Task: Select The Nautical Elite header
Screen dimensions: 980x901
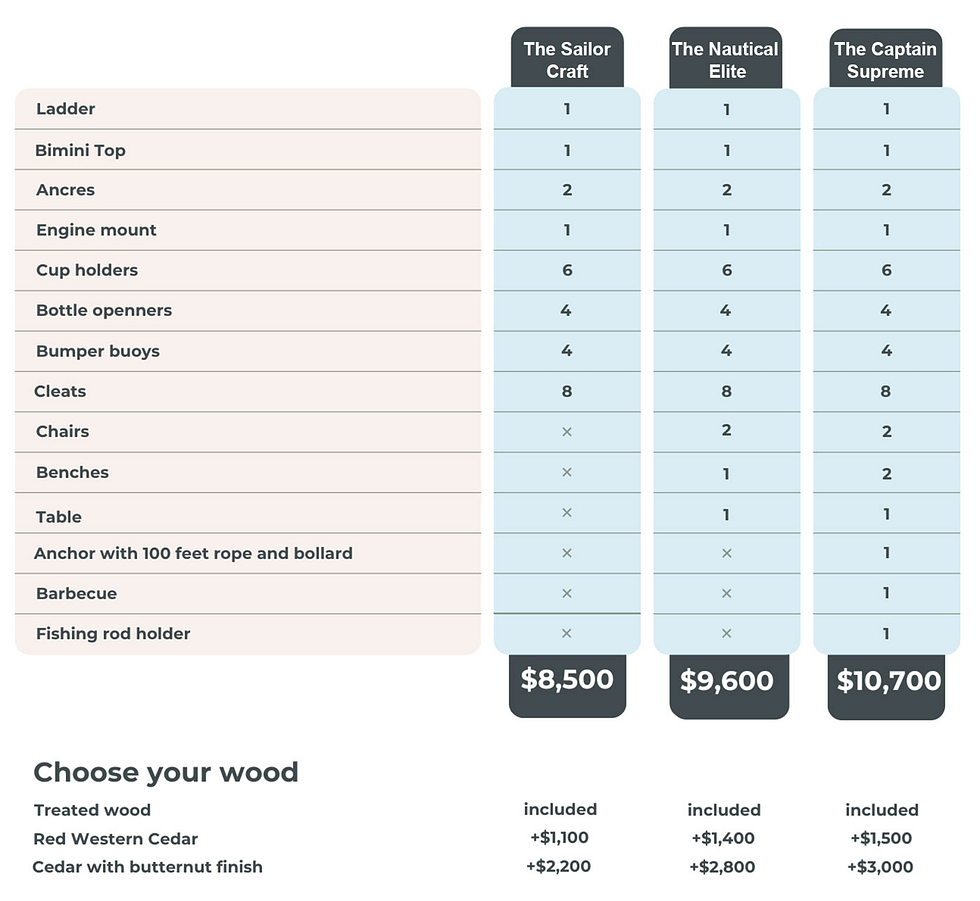Action: [x=726, y=58]
